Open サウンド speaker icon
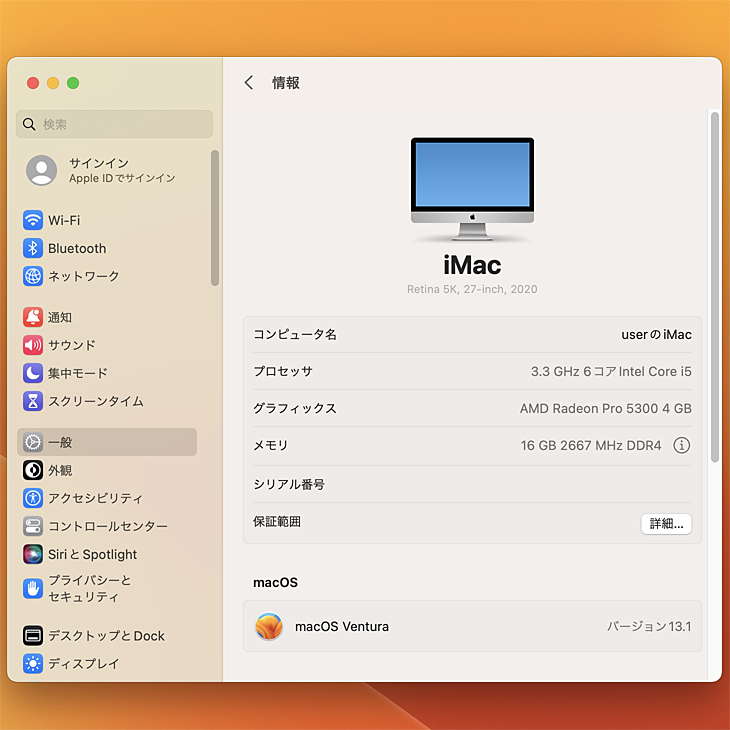This screenshot has height=730, width=730. pyautogui.click(x=33, y=345)
